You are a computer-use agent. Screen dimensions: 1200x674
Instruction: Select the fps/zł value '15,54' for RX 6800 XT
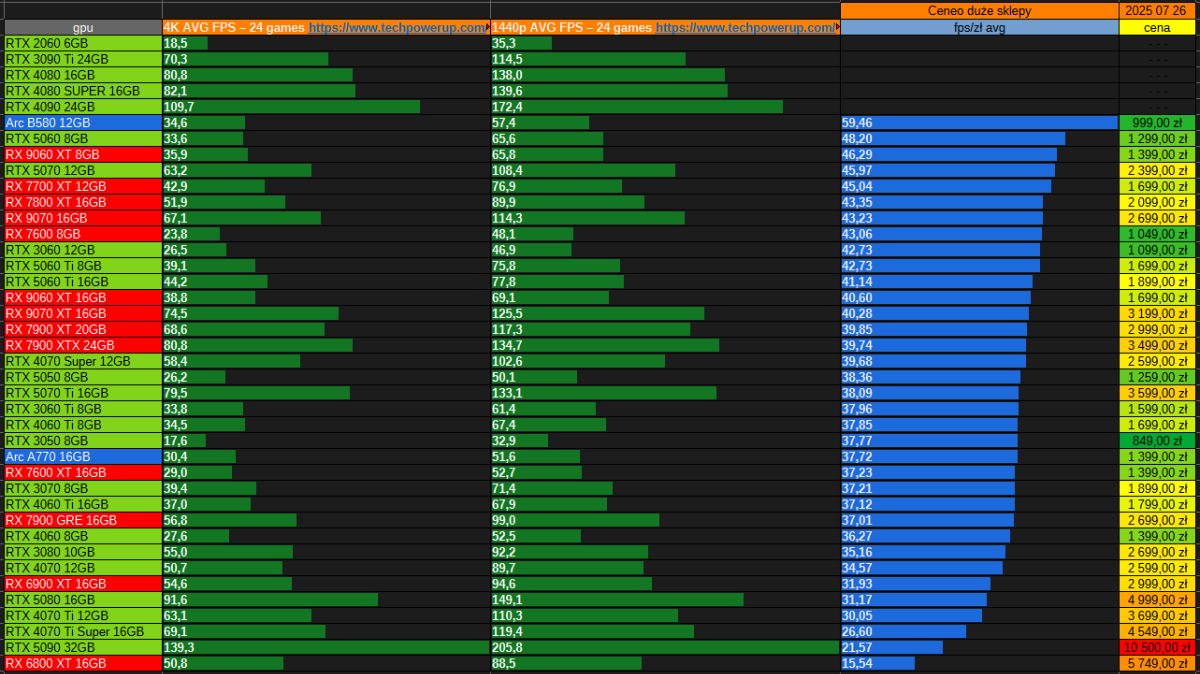pos(857,663)
